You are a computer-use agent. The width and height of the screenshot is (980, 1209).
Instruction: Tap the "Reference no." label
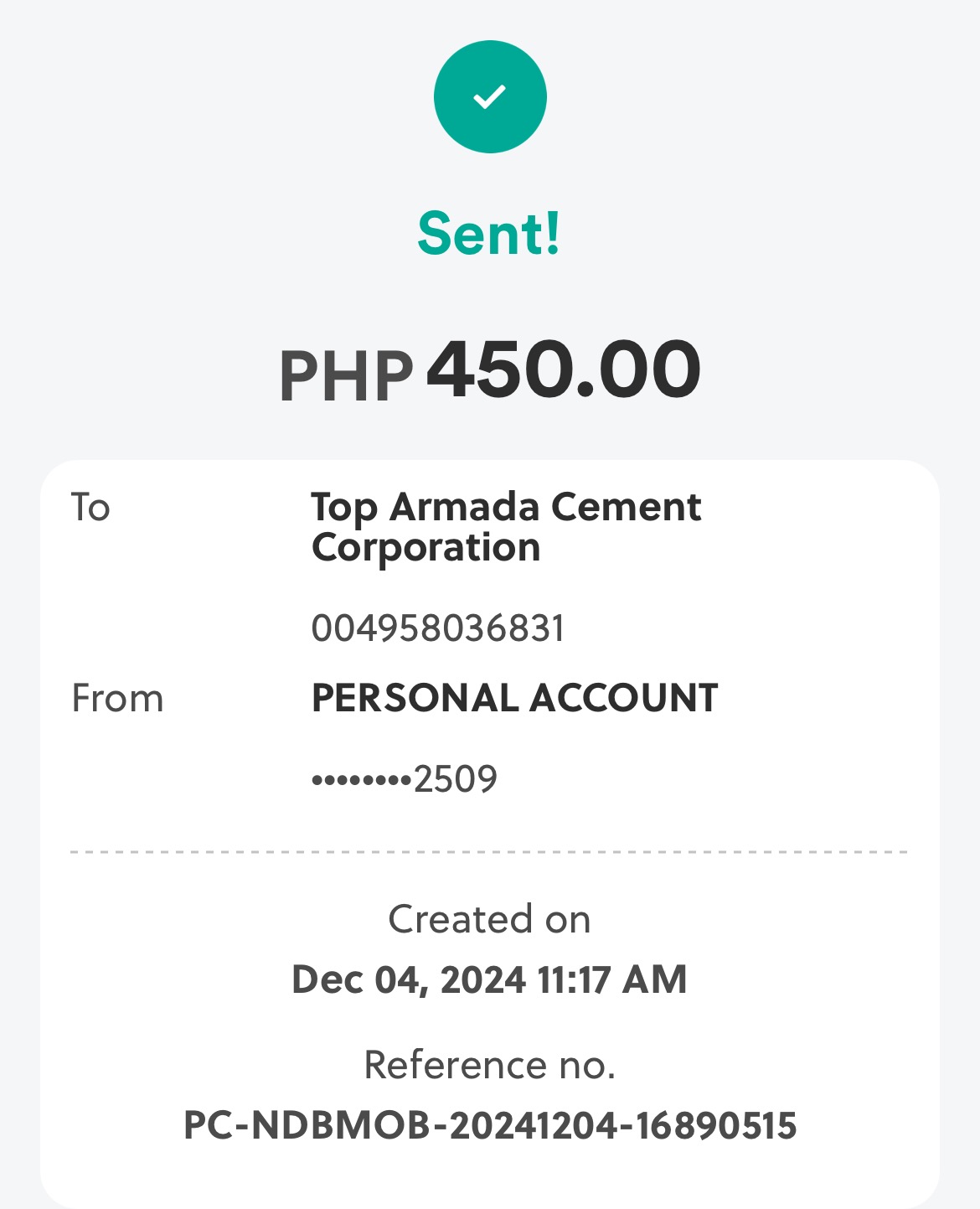point(489,1065)
